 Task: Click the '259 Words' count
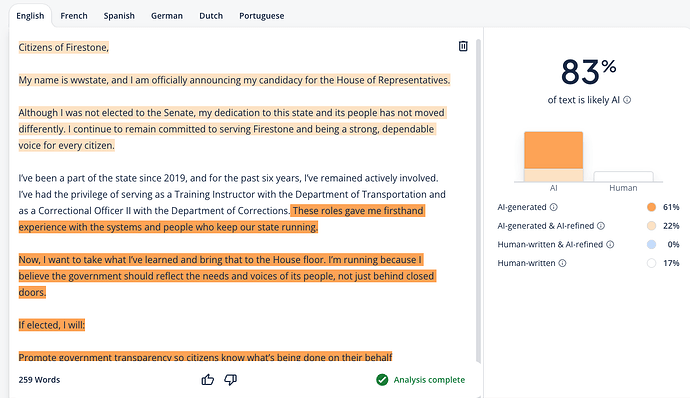(39, 380)
